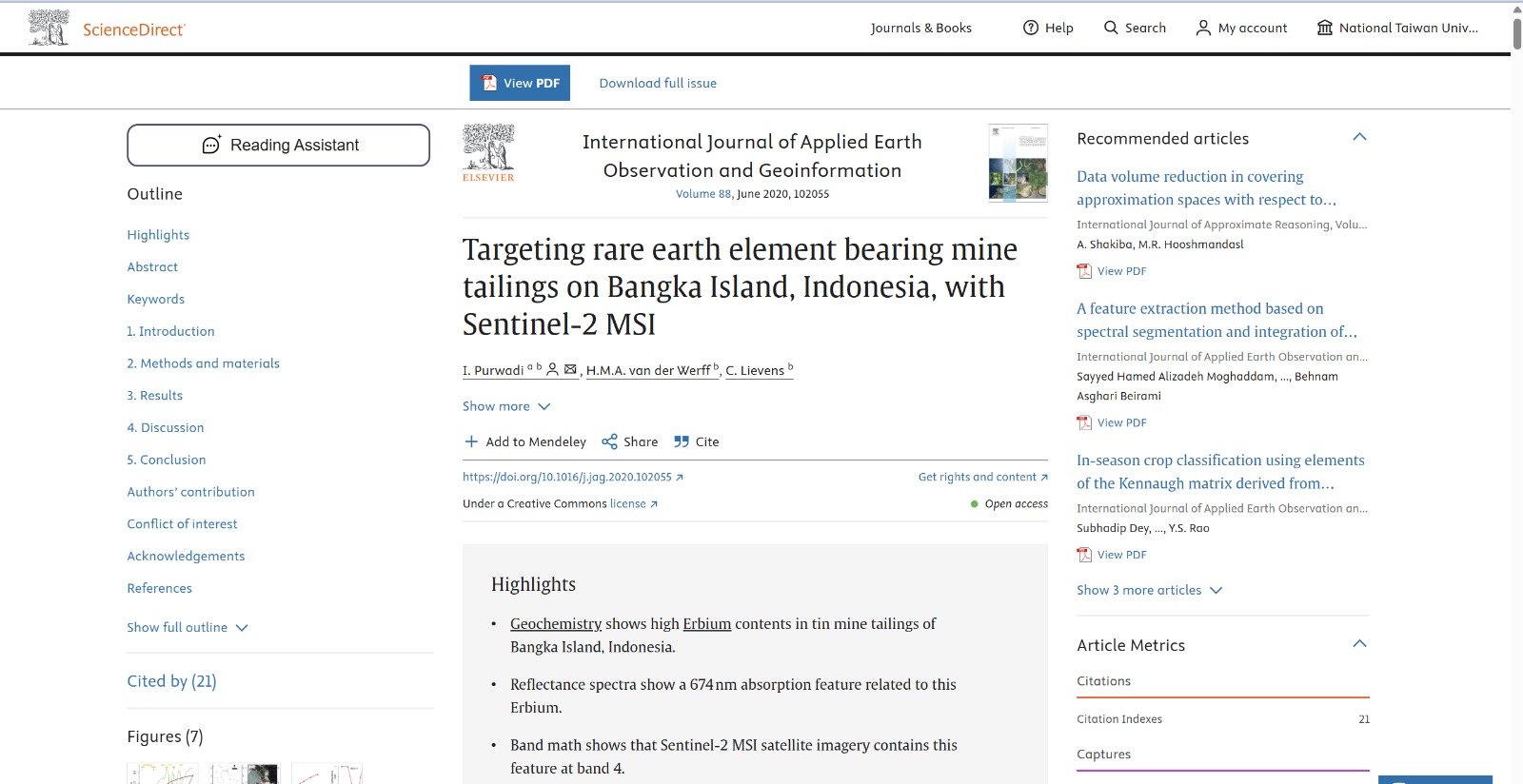The image size is (1523, 784).
Task: Click the Share icon
Action: coord(609,441)
